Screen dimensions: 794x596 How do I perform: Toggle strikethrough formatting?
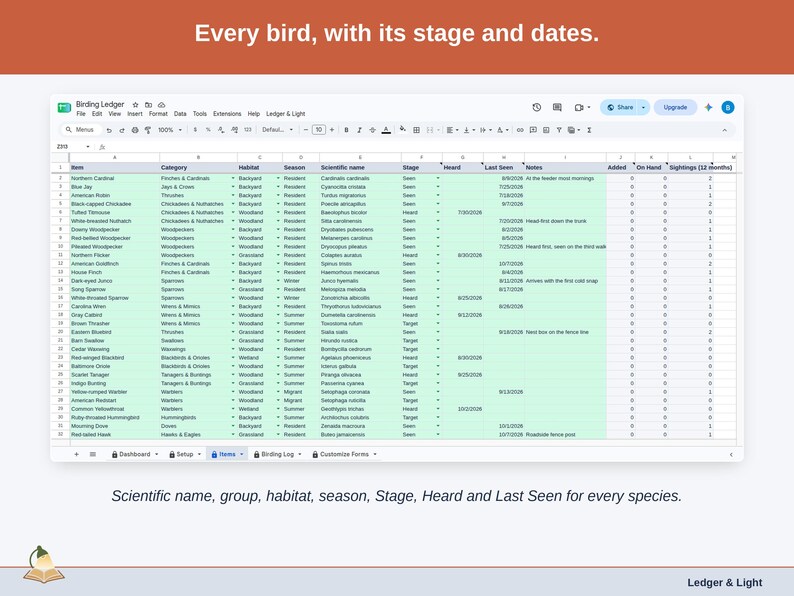(x=372, y=130)
